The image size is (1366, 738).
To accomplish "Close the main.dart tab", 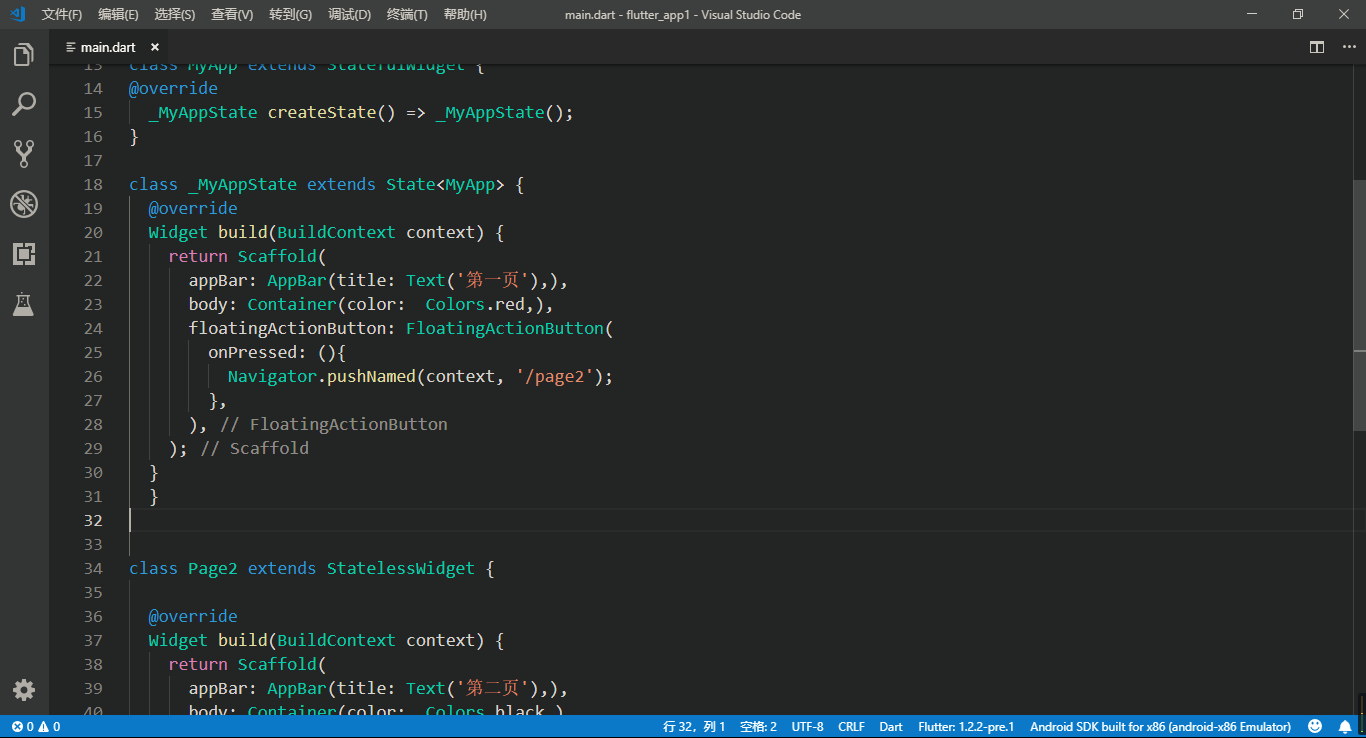I will click(155, 47).
